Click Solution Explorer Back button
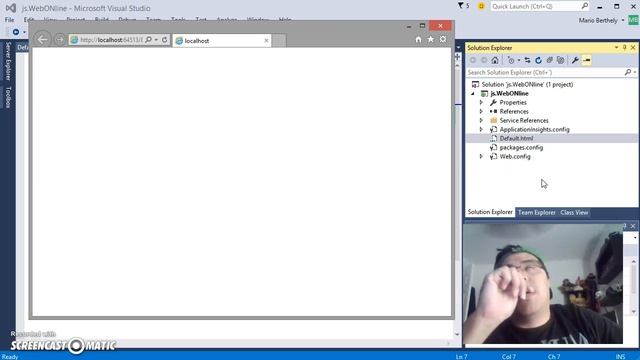640x360 pixels. 473,60
